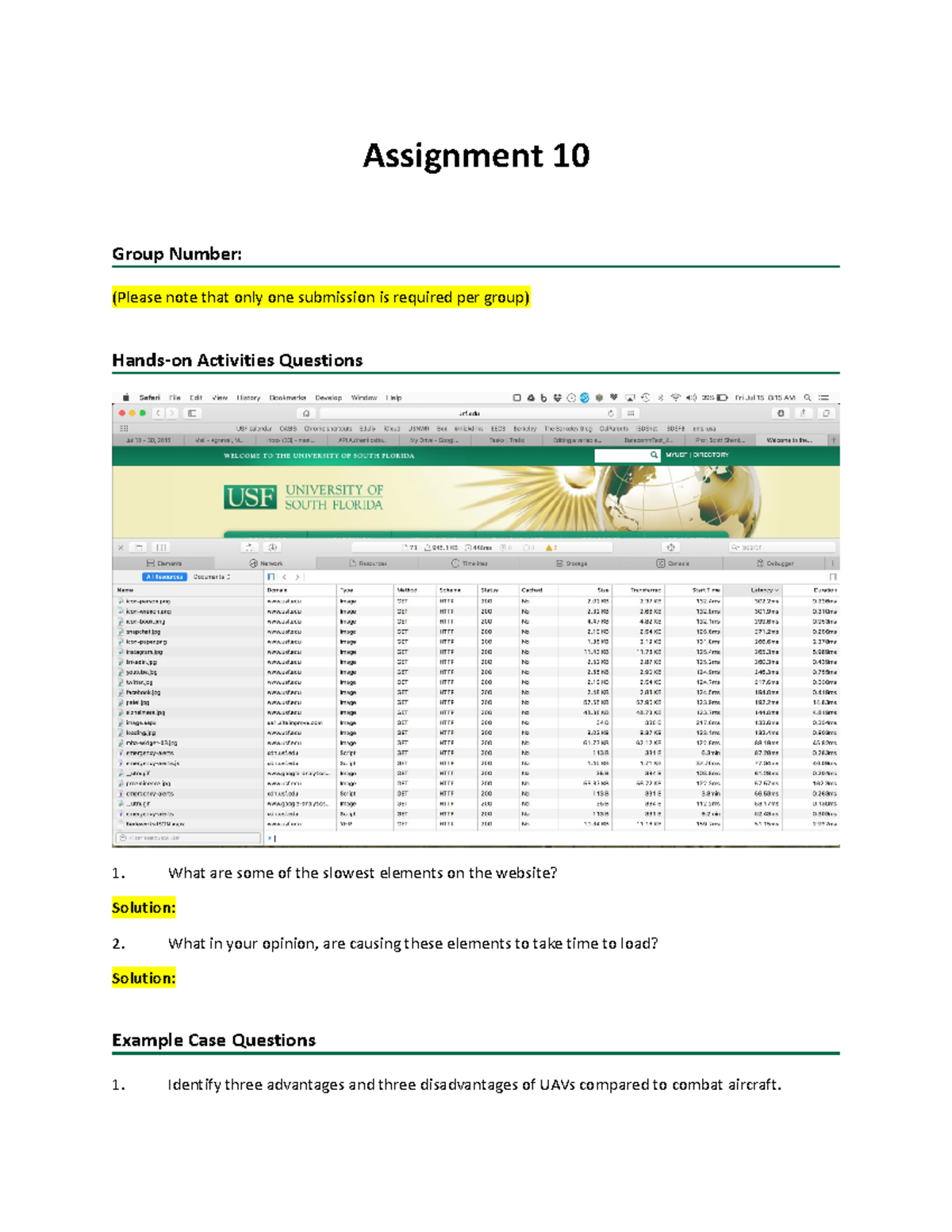
Task: Open the File menu
Action: [175, 398]
